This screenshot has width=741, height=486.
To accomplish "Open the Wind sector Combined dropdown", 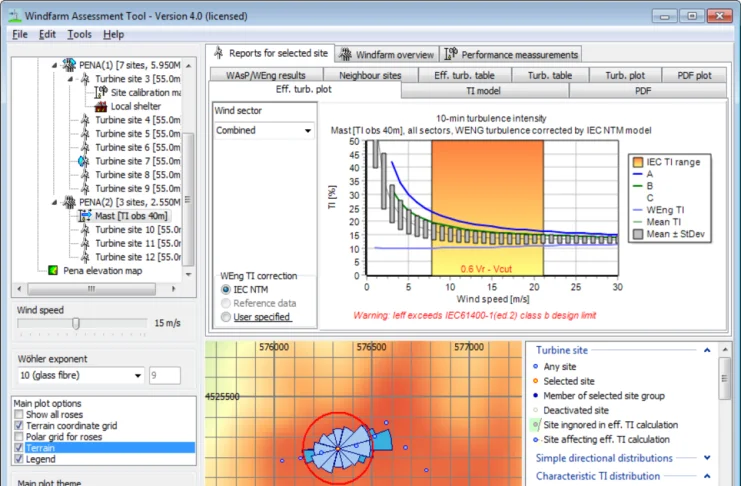I will 308,131.
